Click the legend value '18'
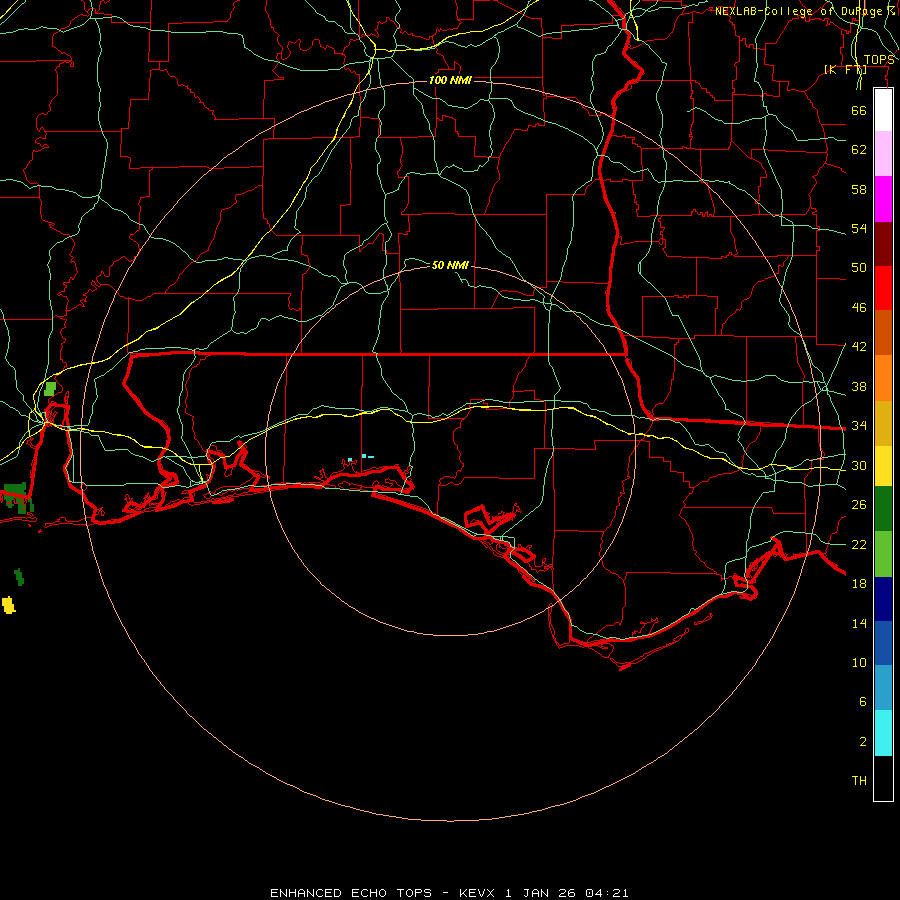 pyautogui.click(x=859, y=584)
